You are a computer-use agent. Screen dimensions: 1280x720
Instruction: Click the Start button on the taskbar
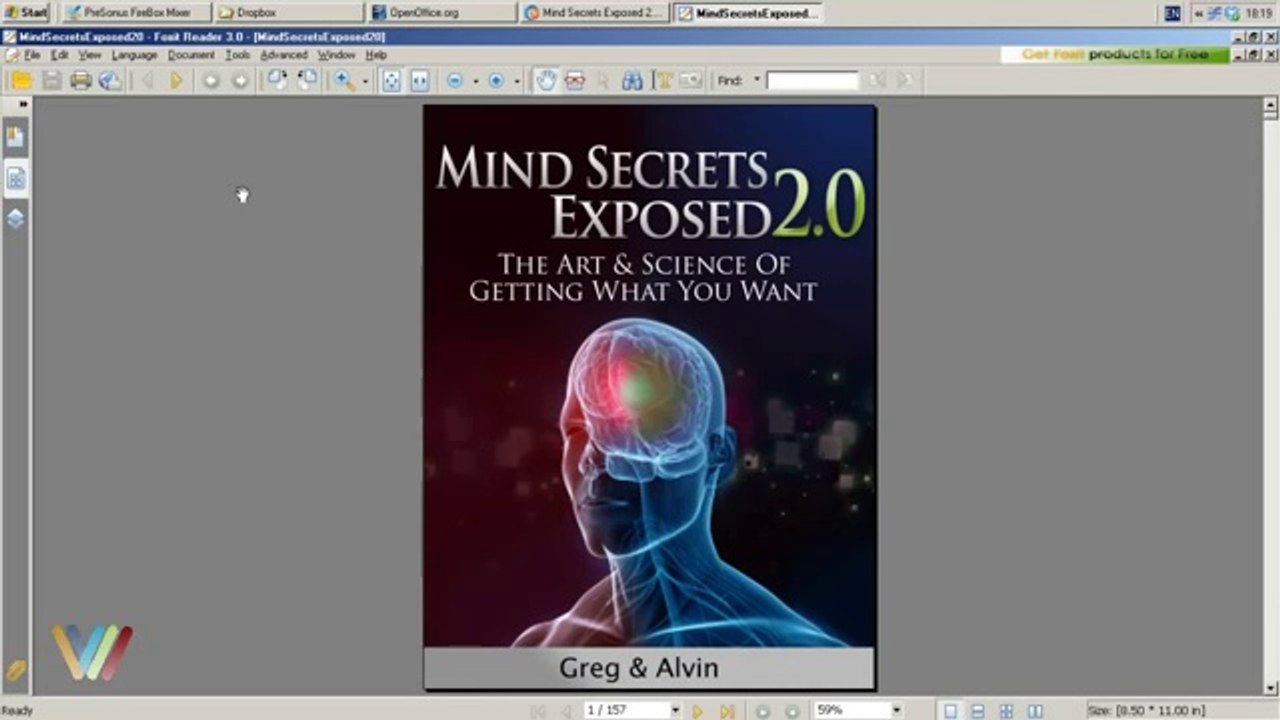coord(26,13)
